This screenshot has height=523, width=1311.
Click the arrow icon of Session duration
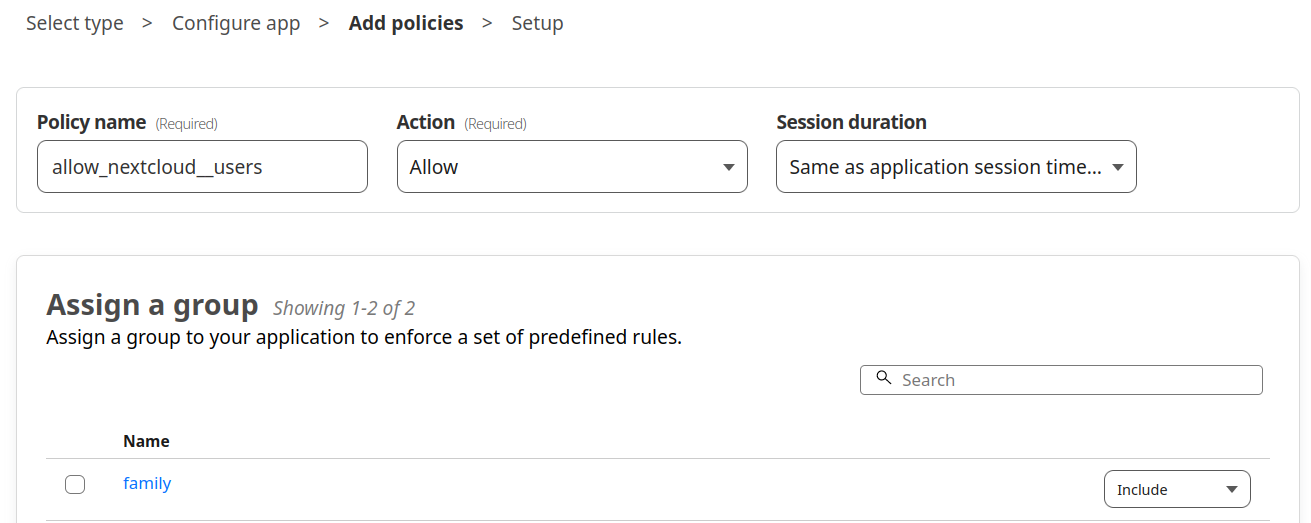click(1118, 167)
